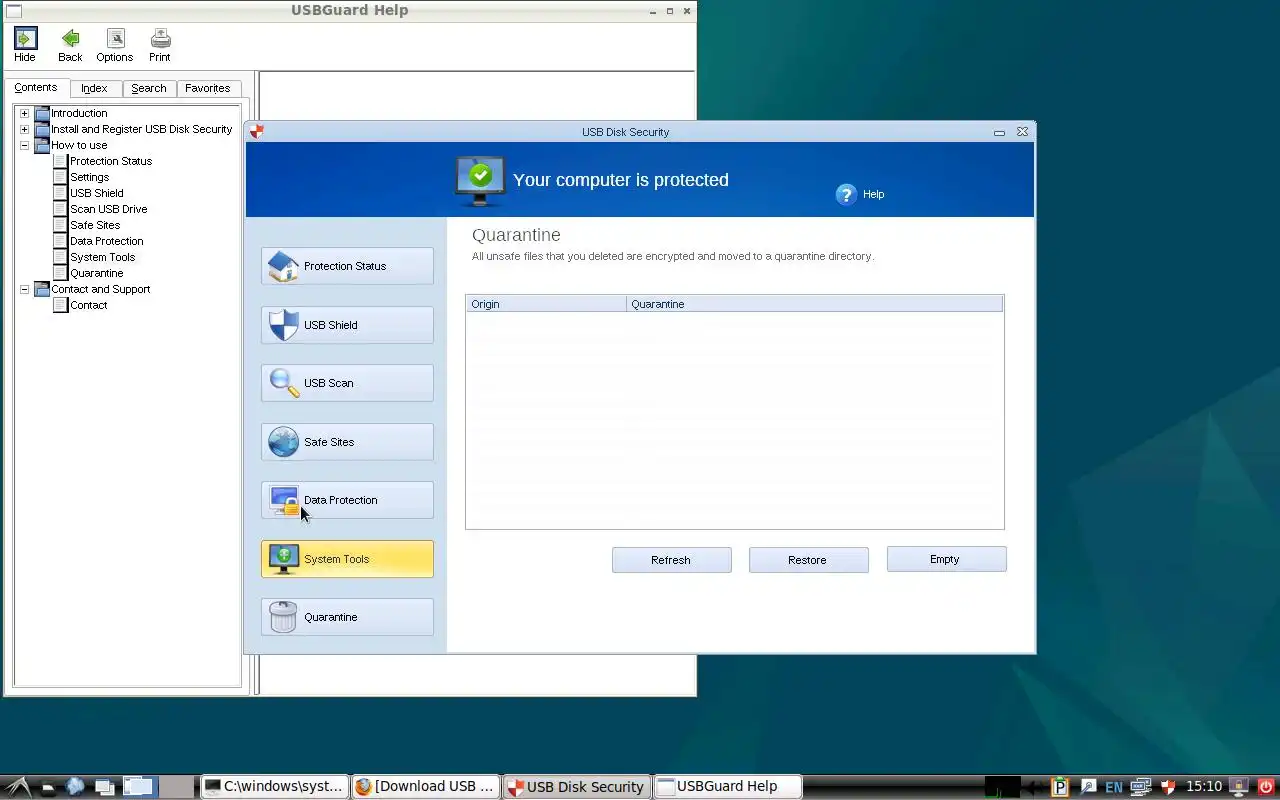
Task: Click the workspace pager on the taskbar
Action: 157,787
